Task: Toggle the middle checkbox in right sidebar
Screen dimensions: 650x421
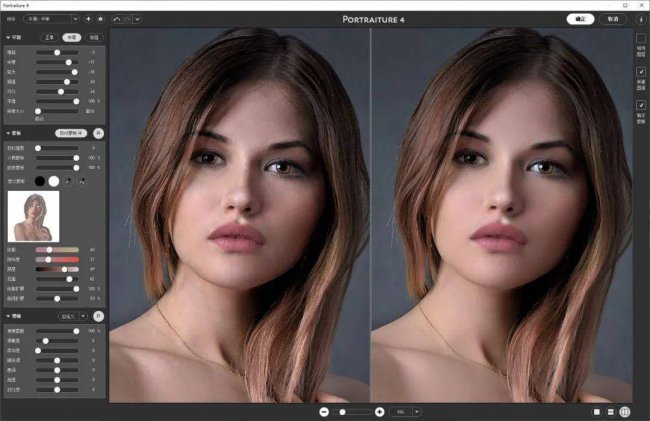Action: point(641,72)
